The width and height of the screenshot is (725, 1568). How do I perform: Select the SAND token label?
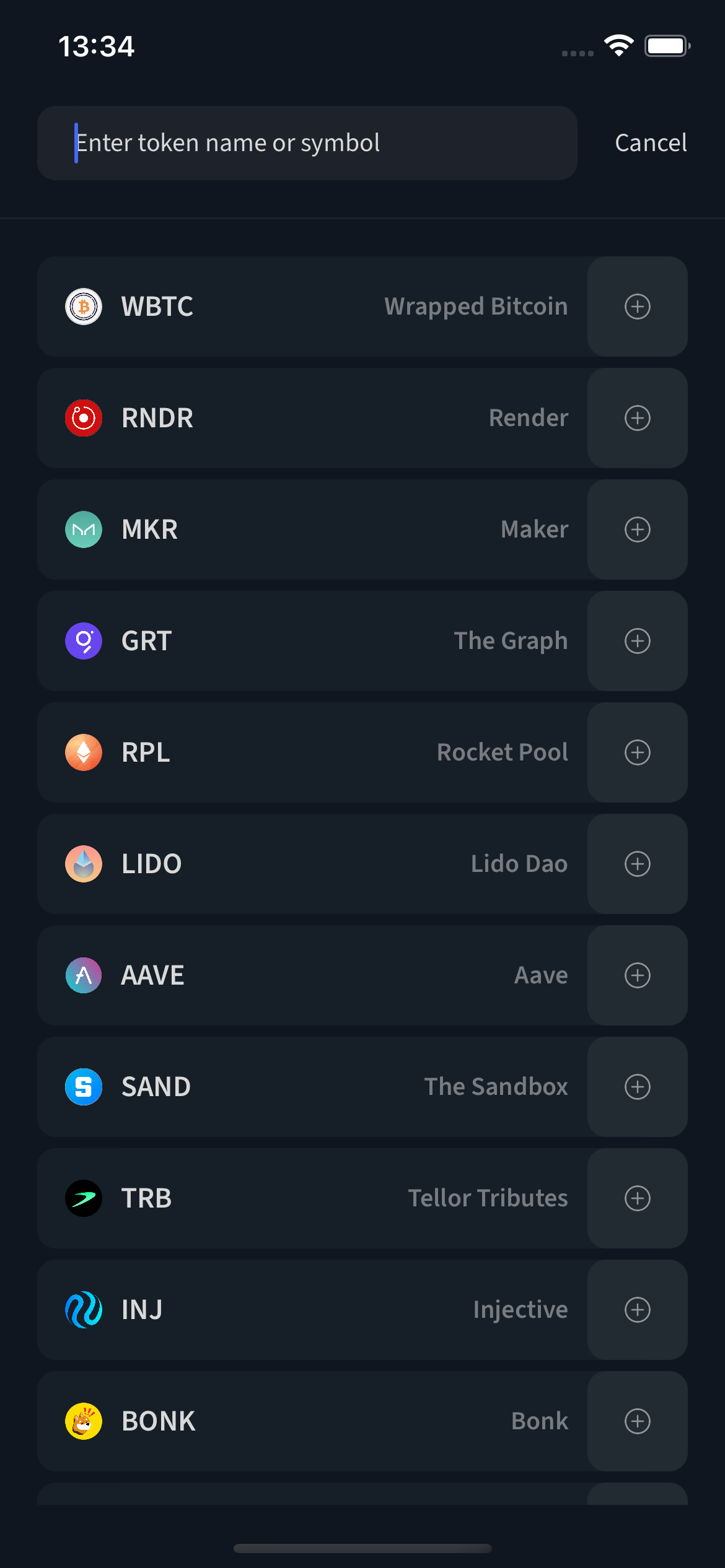tap(156, 1087)
